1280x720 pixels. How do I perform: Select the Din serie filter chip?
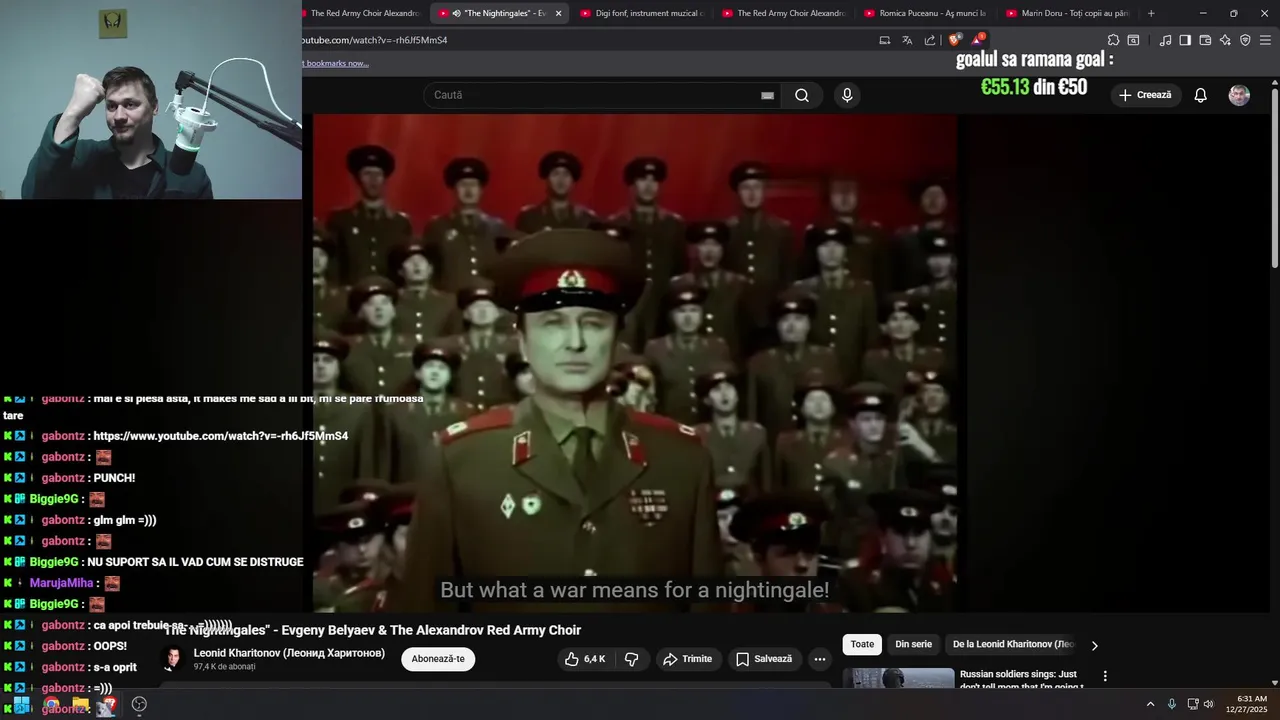coord(913,645)
